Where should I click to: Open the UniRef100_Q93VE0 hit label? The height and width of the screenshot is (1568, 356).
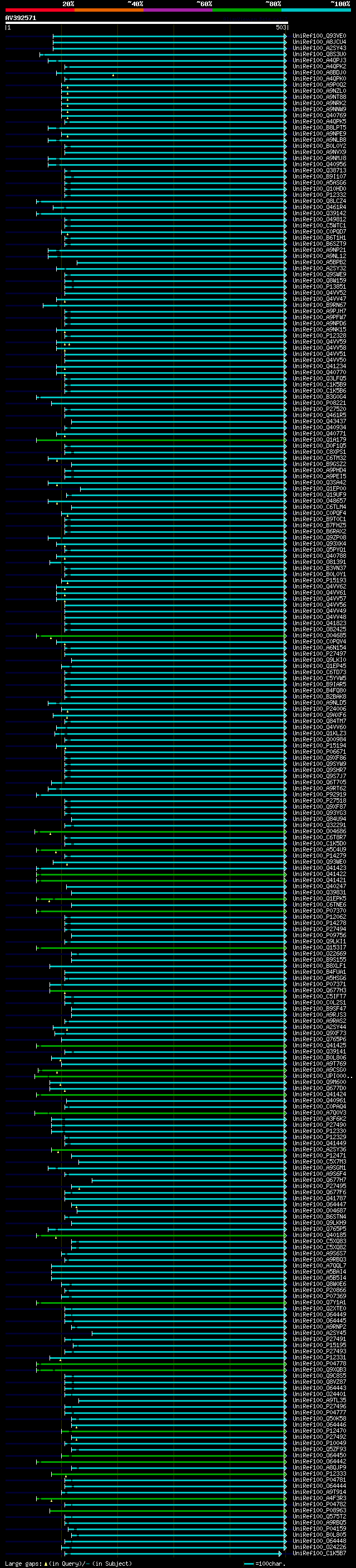319,36
